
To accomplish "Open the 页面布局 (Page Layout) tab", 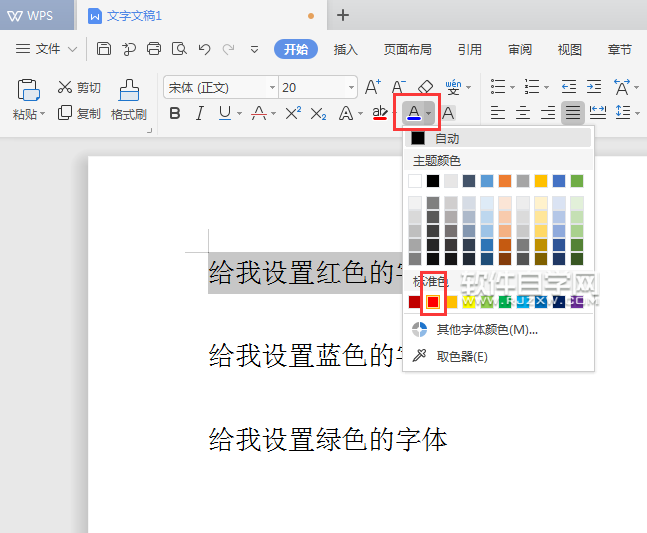I will coord(407,49).
